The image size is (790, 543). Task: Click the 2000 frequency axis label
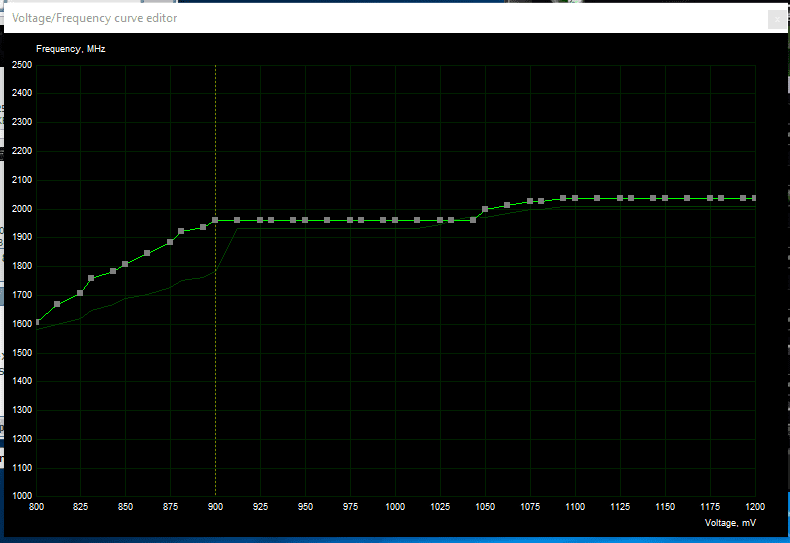[22, 209]
